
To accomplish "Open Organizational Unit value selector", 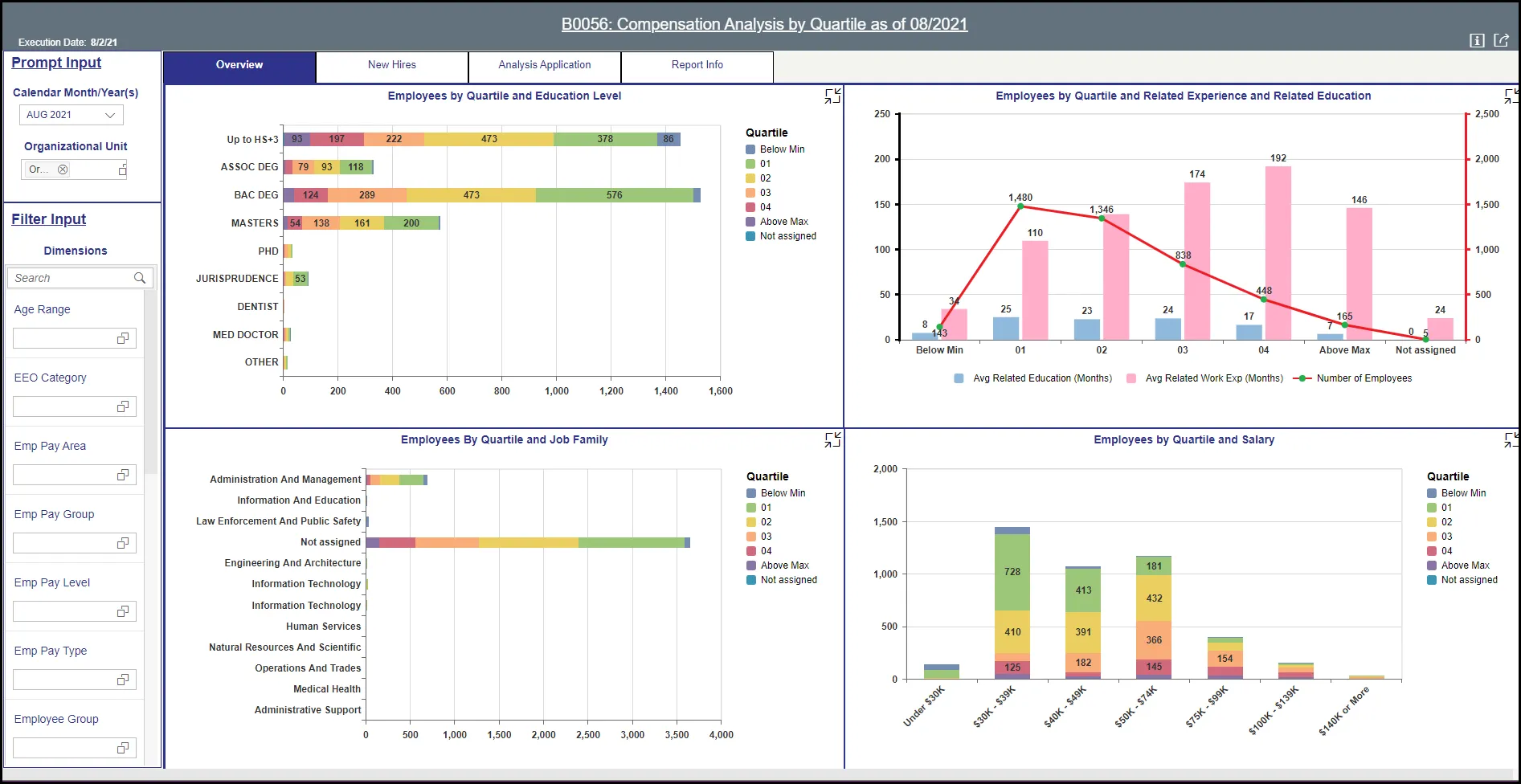I will click(123, 169).
